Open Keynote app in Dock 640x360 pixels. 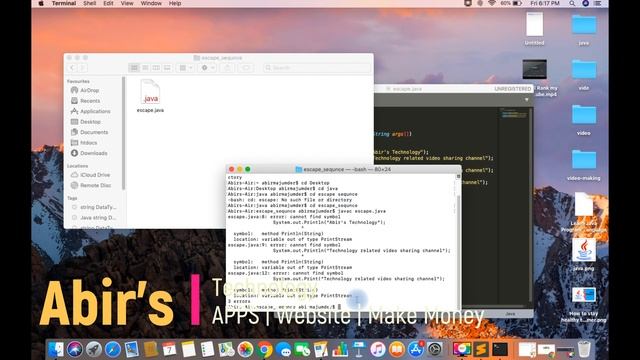pos(359,350)
